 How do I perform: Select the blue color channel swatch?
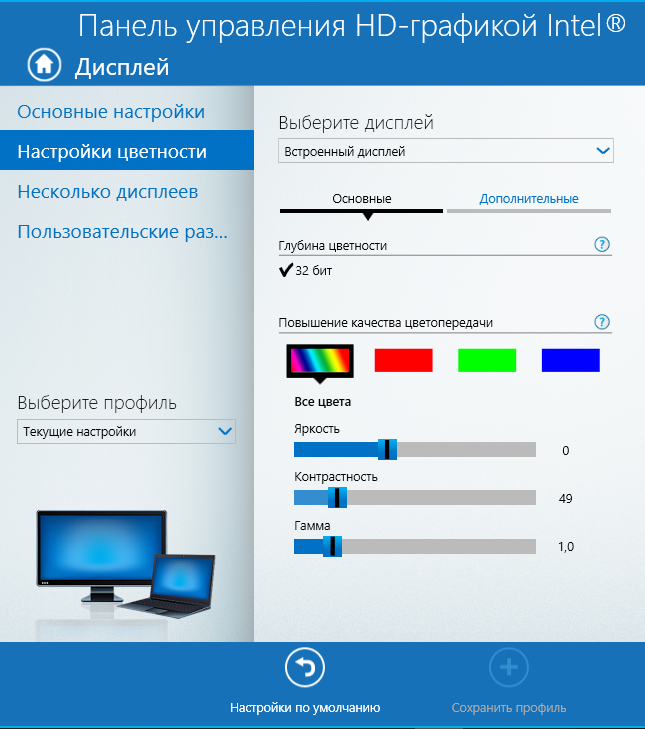[x=570, y=360]
